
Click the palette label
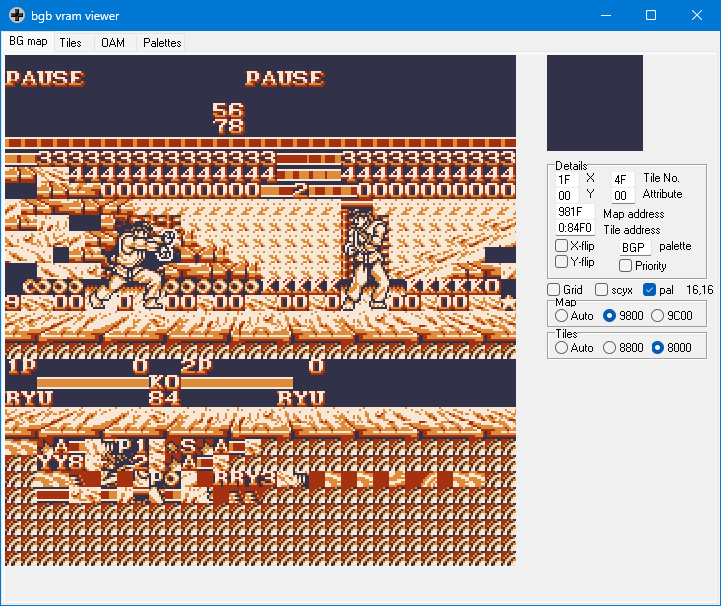coord(675,246)
